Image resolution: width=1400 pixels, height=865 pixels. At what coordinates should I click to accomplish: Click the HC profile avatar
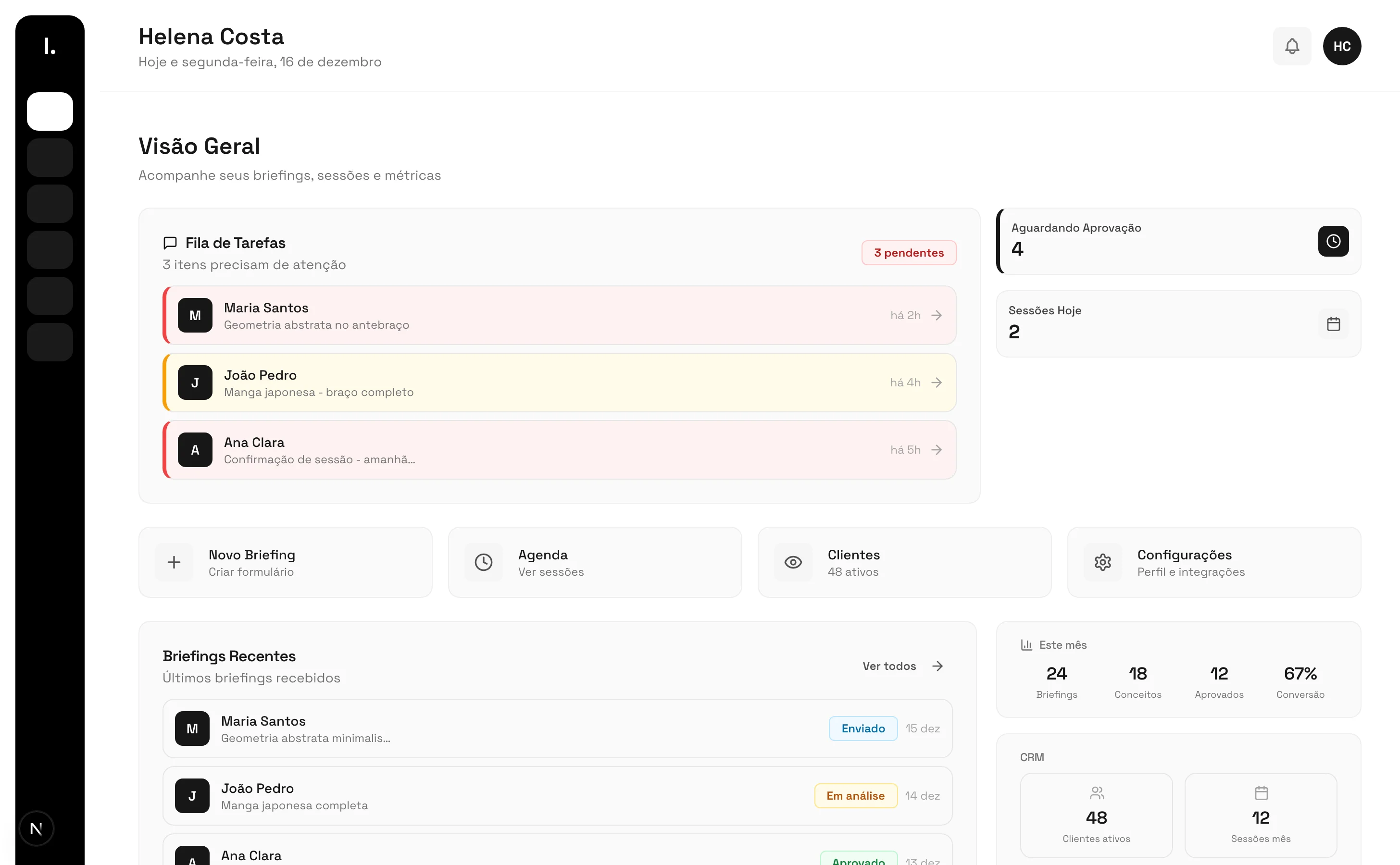click(1342, 46)
